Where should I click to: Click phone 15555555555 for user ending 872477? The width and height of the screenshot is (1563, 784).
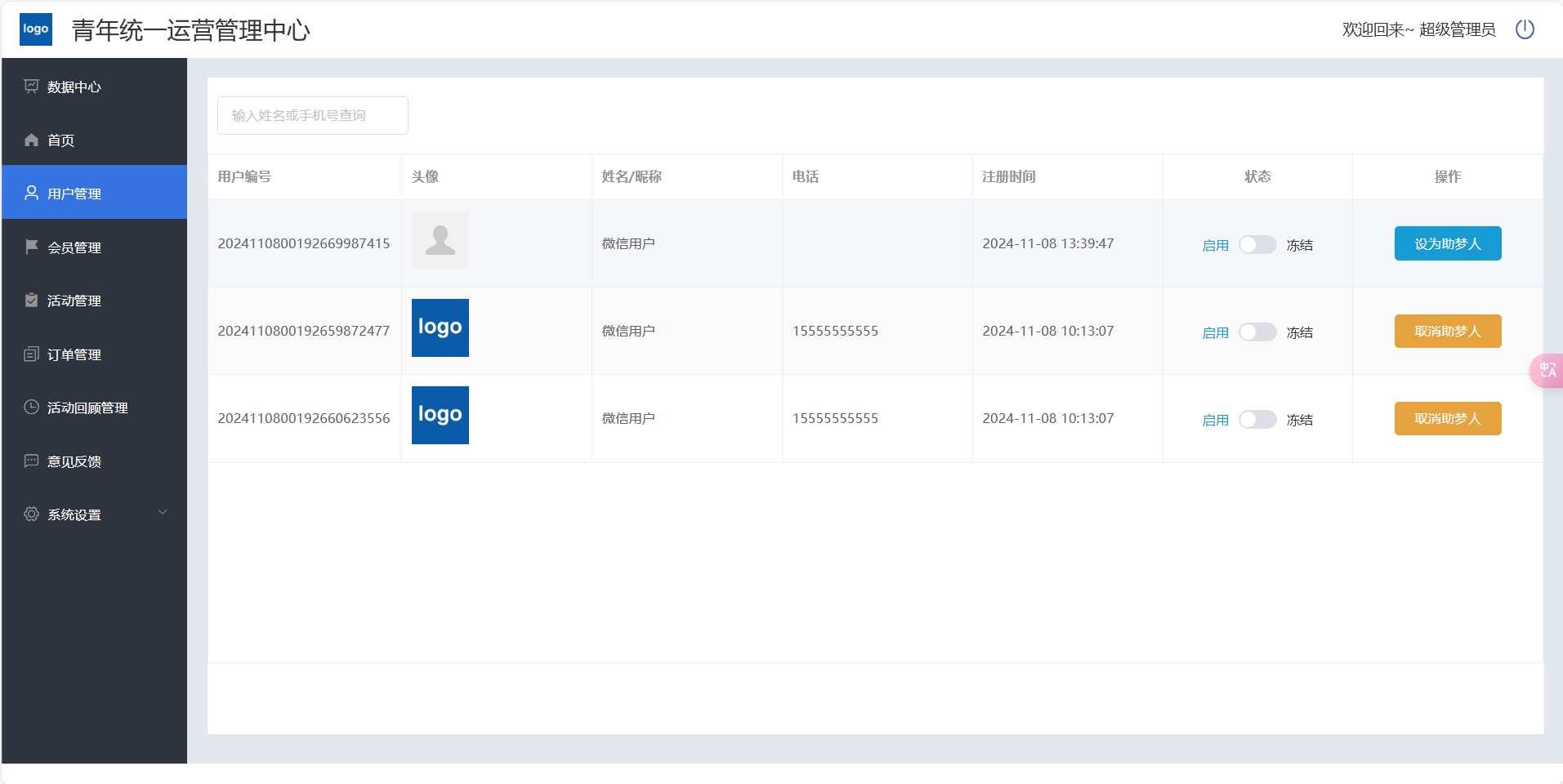[835, 331]
